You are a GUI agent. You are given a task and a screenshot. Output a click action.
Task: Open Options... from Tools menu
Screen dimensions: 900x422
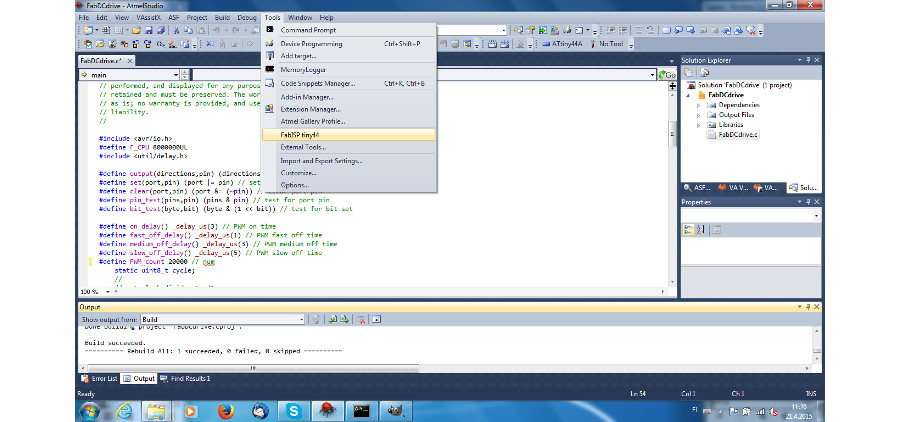348,185
